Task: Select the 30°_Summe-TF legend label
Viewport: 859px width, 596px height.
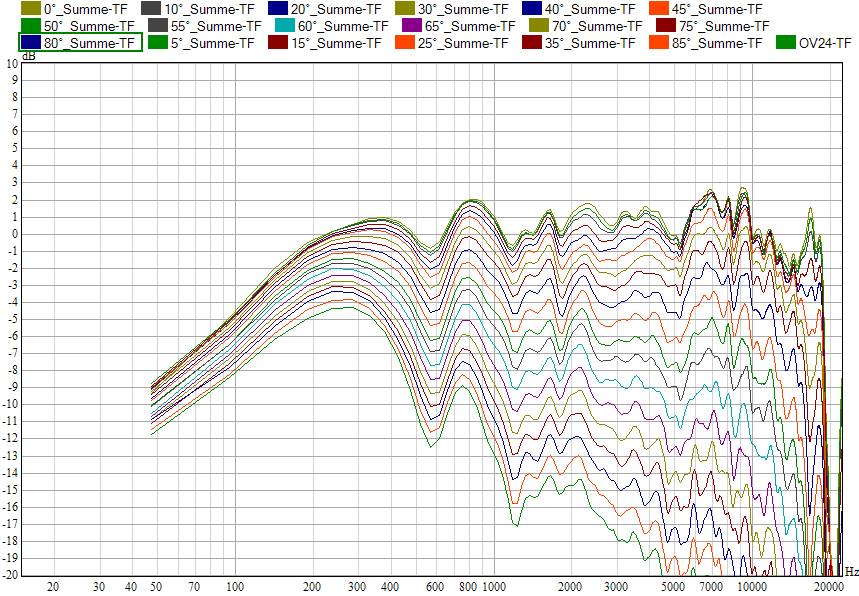Action: coord(463,9)
